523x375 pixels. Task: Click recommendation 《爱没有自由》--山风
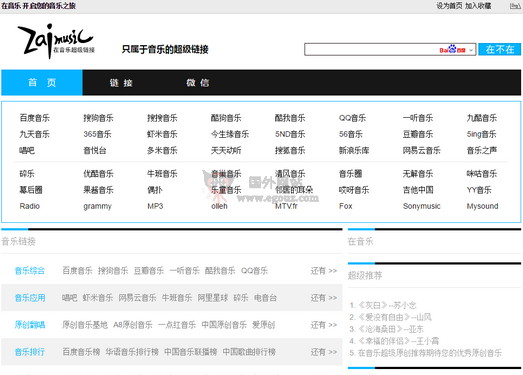point(394,317)
